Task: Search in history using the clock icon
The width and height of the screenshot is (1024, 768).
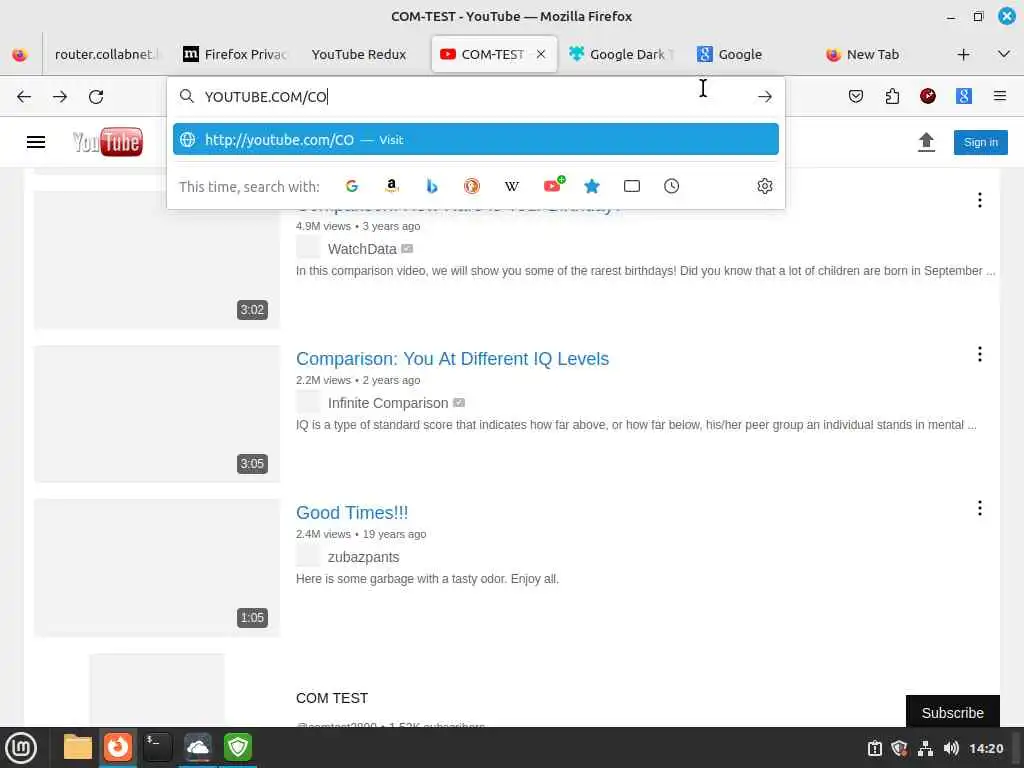Action: [671, 186]
